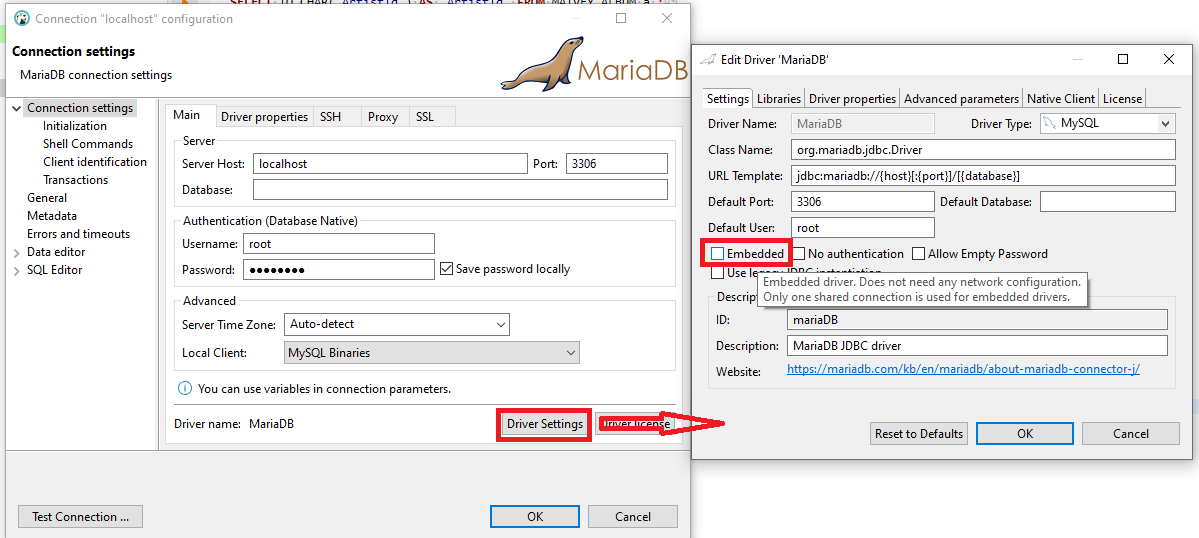Enable the Embedded driver checkbox
This screenshot has width=1199, height=538.
tap(717, 254)
